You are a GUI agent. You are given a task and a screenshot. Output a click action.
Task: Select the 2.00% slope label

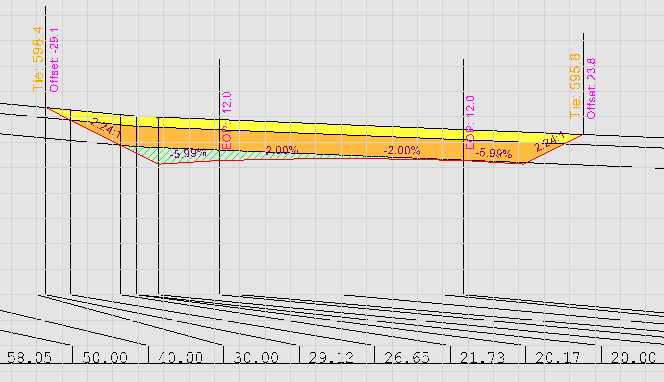tap(282, 150)
